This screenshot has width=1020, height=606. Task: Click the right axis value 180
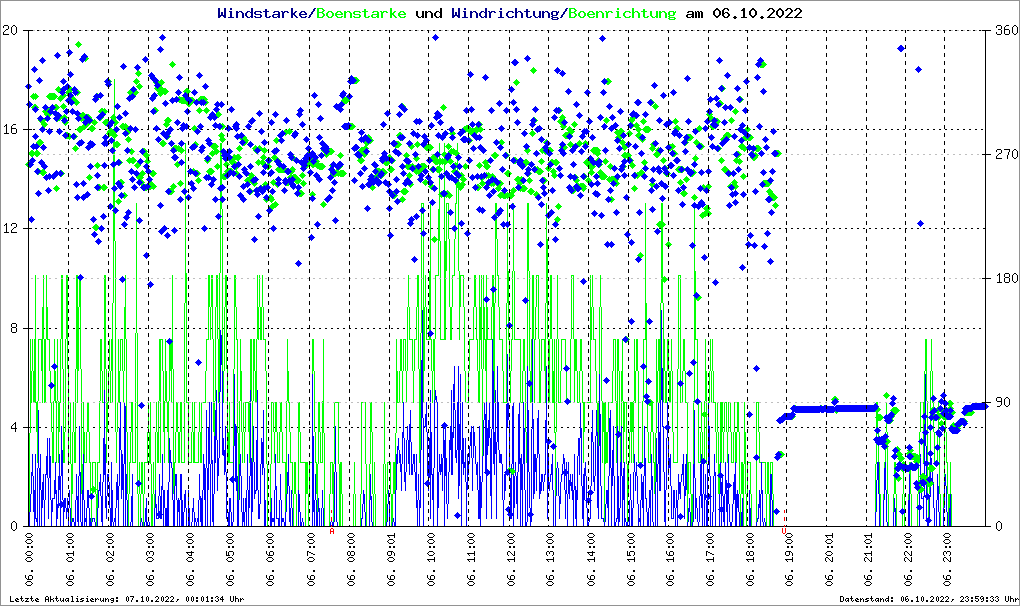click(x=1006, y=279)
